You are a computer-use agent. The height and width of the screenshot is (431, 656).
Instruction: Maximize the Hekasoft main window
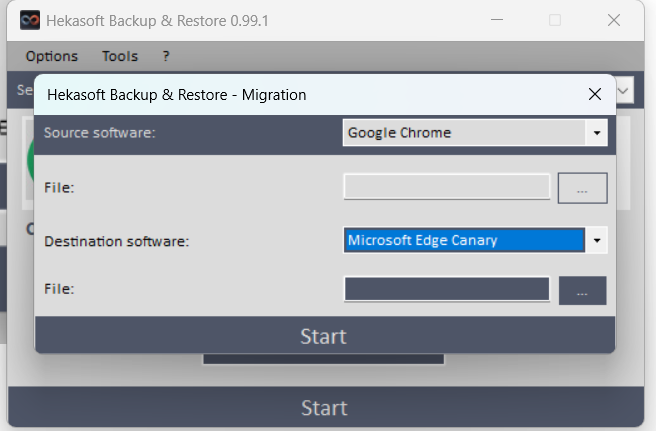click(x=555, y=20)
